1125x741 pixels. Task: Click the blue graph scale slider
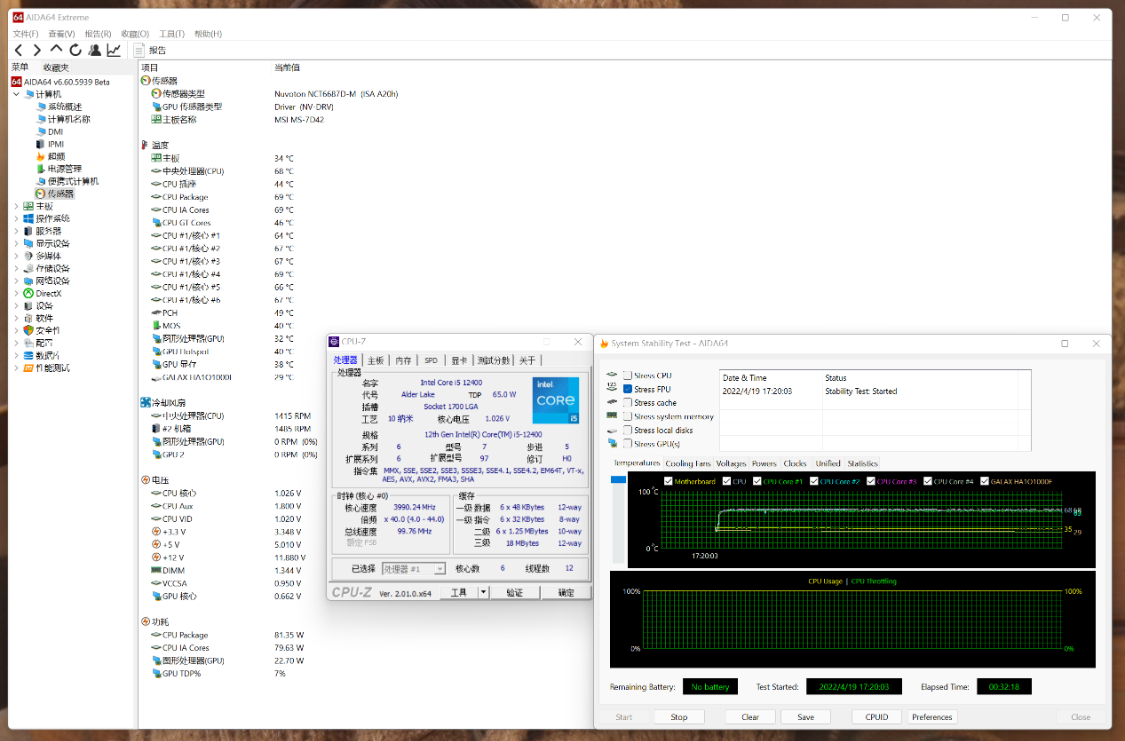click(618, 480)
